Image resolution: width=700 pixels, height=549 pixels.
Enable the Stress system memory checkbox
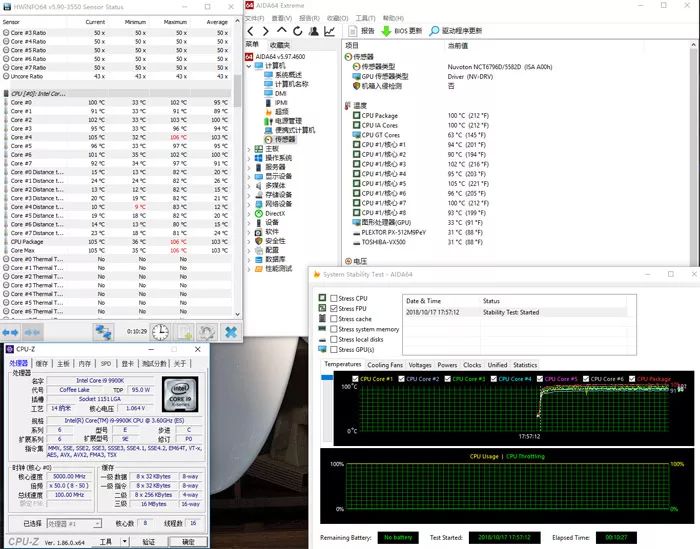click(333, 329)
